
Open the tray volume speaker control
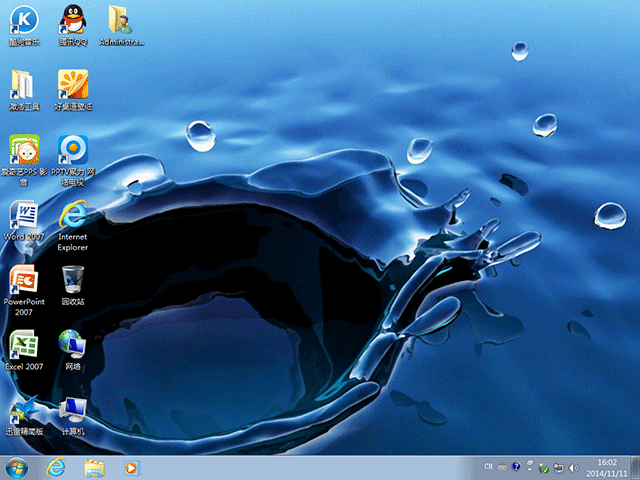tap(574, 467)
